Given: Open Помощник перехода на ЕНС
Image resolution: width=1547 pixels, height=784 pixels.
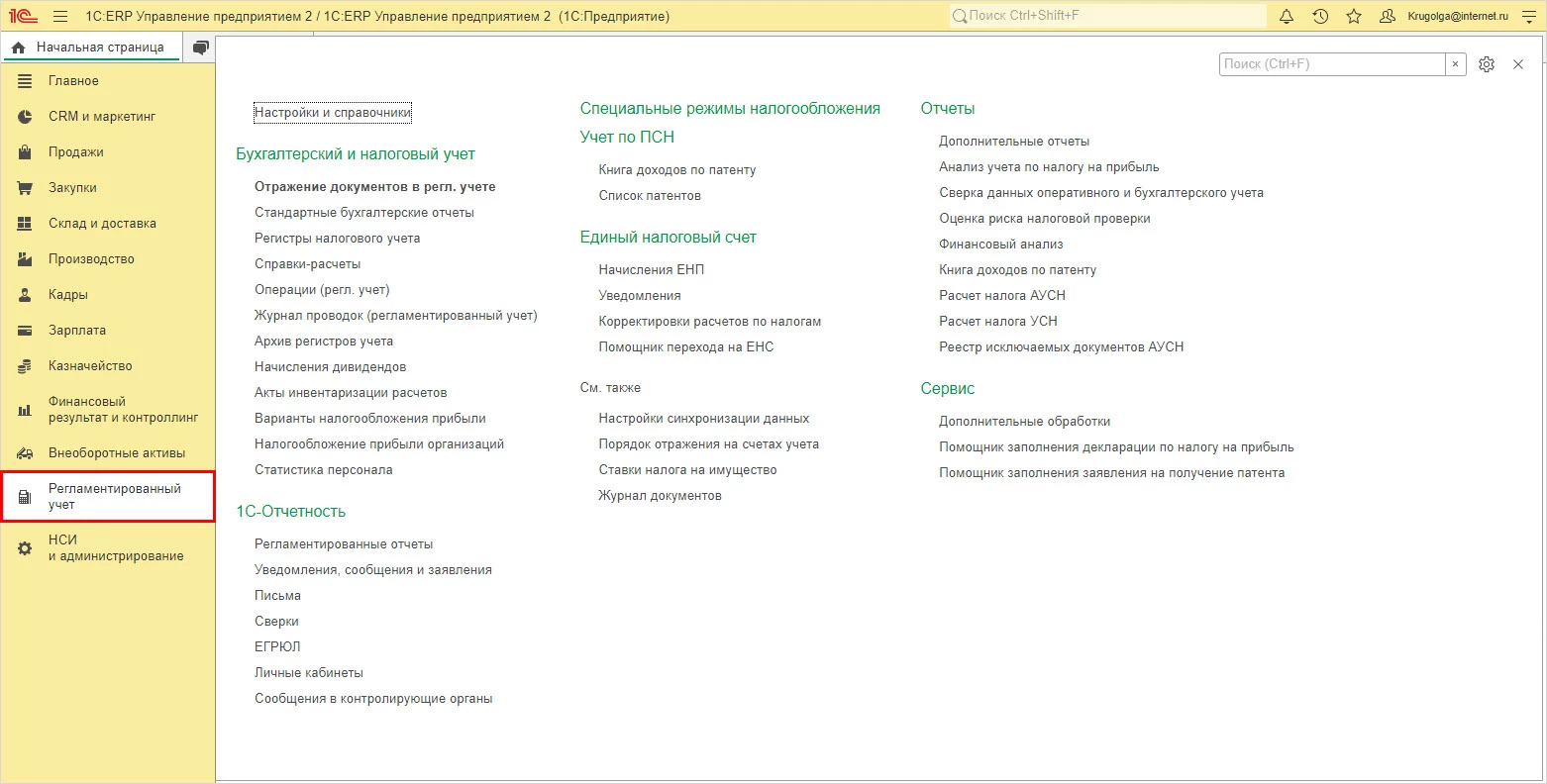Looking at the screenshot, I should (686, 347).
